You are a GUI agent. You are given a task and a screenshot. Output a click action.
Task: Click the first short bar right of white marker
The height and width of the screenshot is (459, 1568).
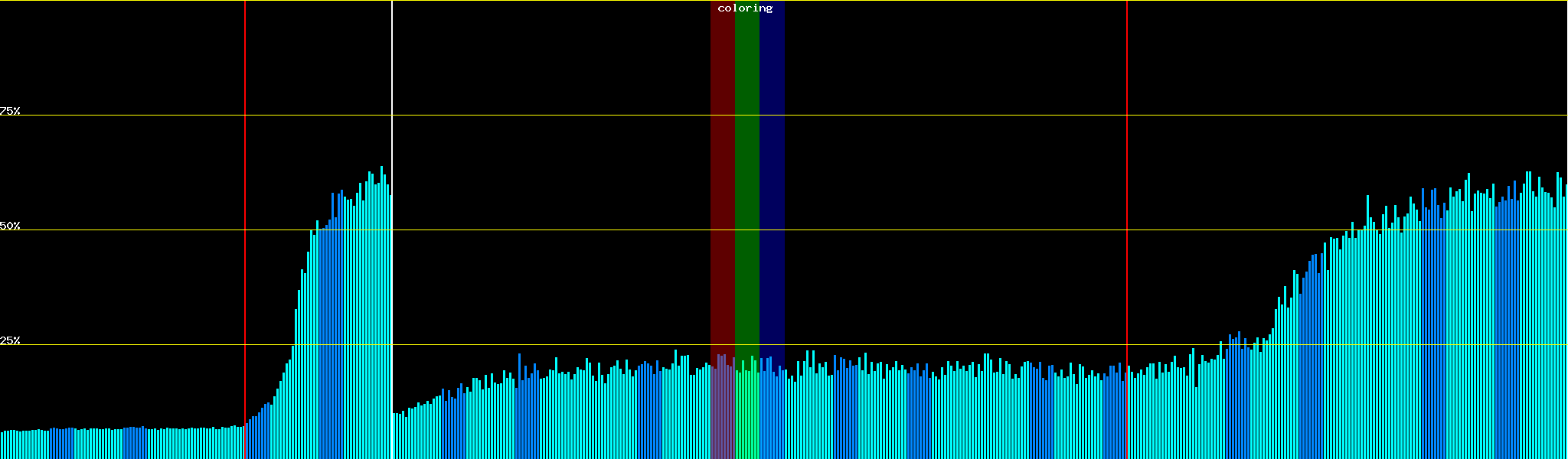tap(394, 436)
